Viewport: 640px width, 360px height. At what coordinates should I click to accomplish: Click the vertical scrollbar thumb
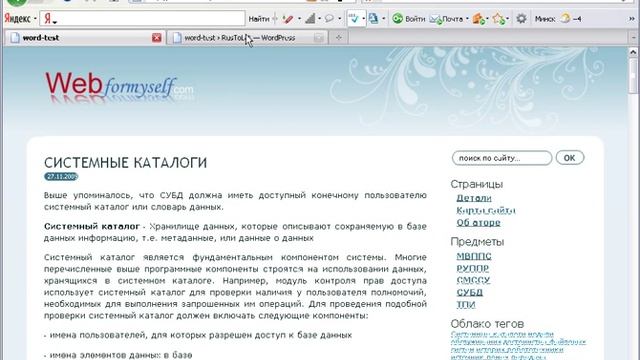pyautogui.click(x=633, y=76)
